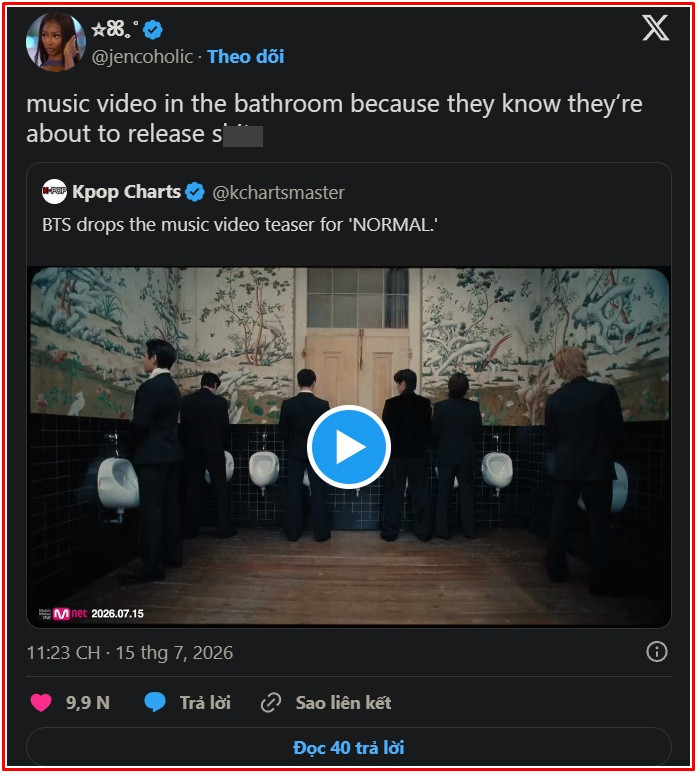Screen dimensions: 697x773
Task: Click Trả lời to reply
Action: [205, 703]
